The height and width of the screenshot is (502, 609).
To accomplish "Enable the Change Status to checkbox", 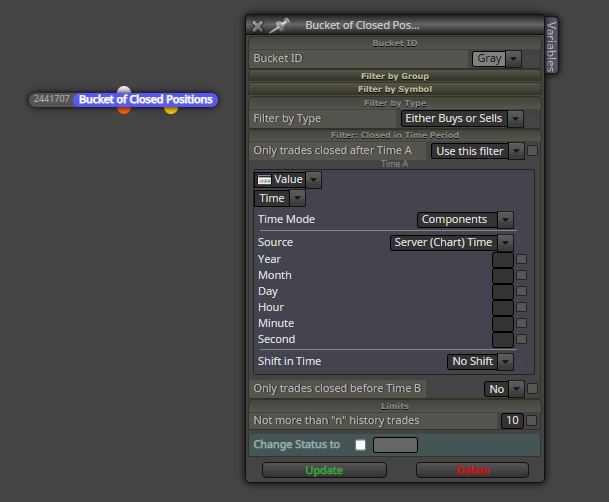I will click(360, 445).
